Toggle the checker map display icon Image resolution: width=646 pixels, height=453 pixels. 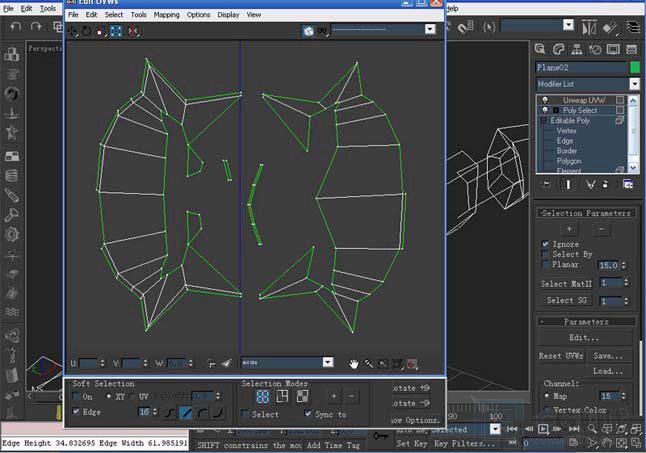[308, 30]
